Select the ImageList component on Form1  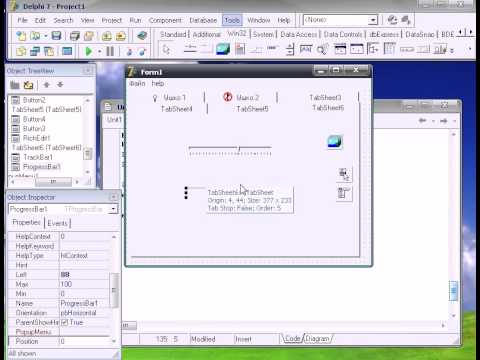tap(335, 142)
